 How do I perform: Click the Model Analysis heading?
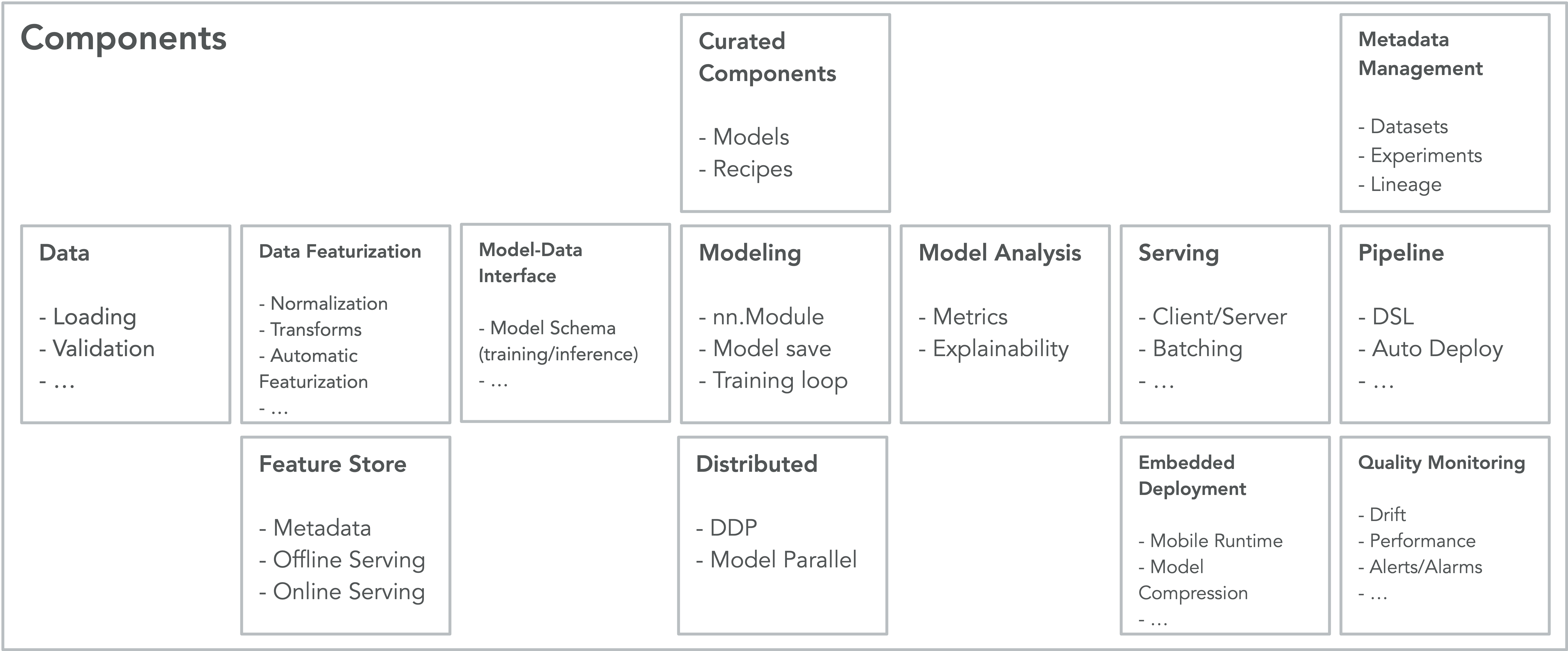(1000, 253)
